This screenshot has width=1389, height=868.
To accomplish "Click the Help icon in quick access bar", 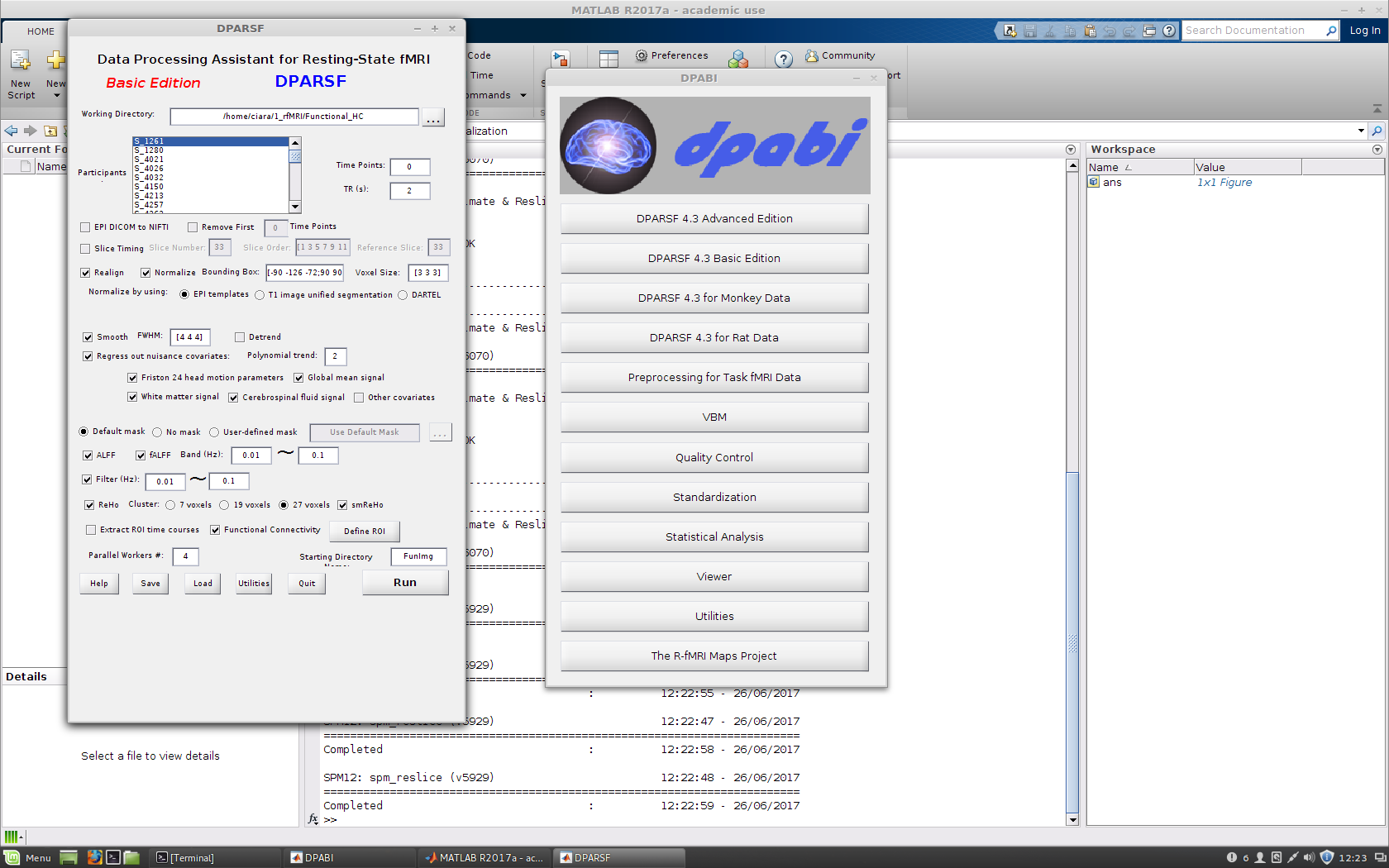I will pos(1169,31).
